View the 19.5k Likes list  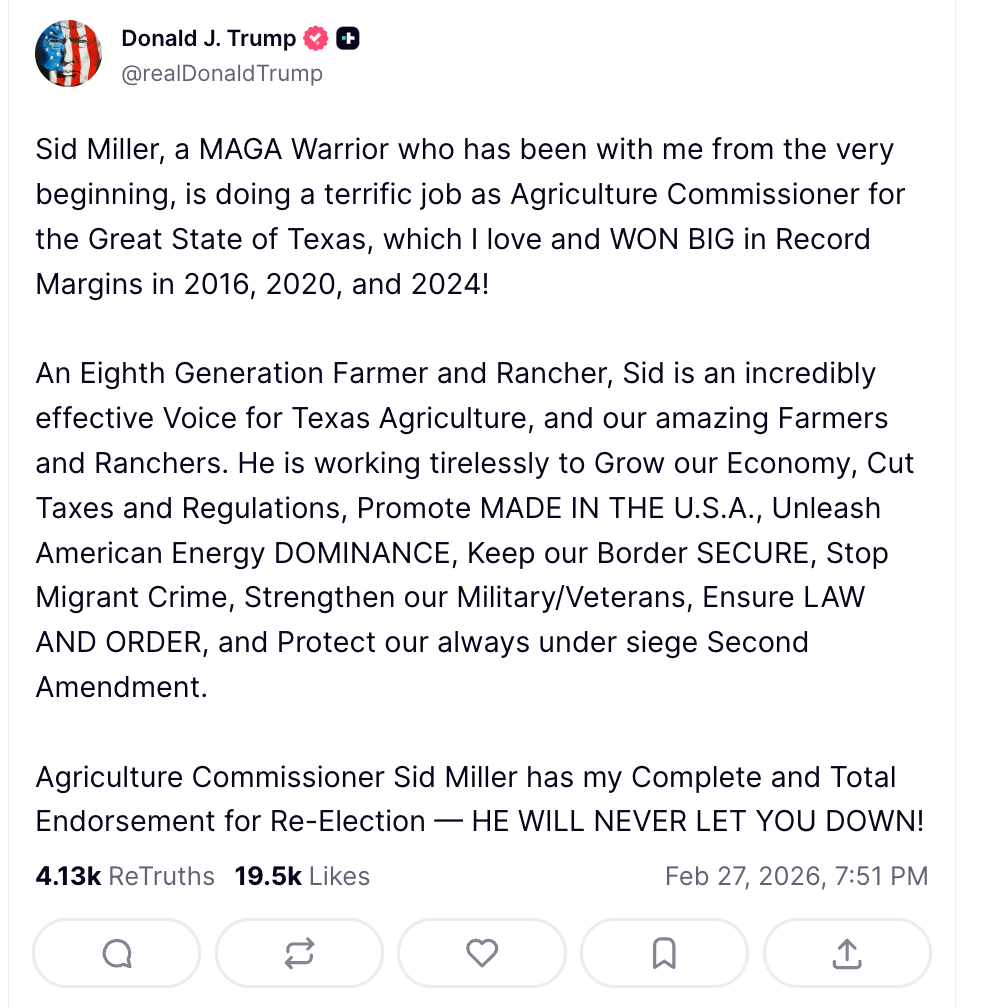click(x=302, y=877)
